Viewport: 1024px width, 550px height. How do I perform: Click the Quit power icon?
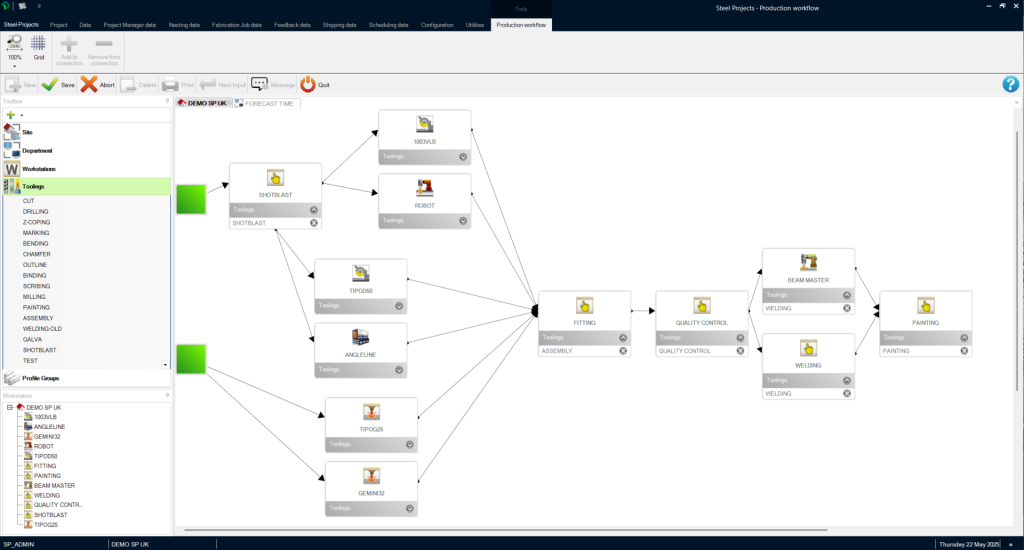pos(308,85)
